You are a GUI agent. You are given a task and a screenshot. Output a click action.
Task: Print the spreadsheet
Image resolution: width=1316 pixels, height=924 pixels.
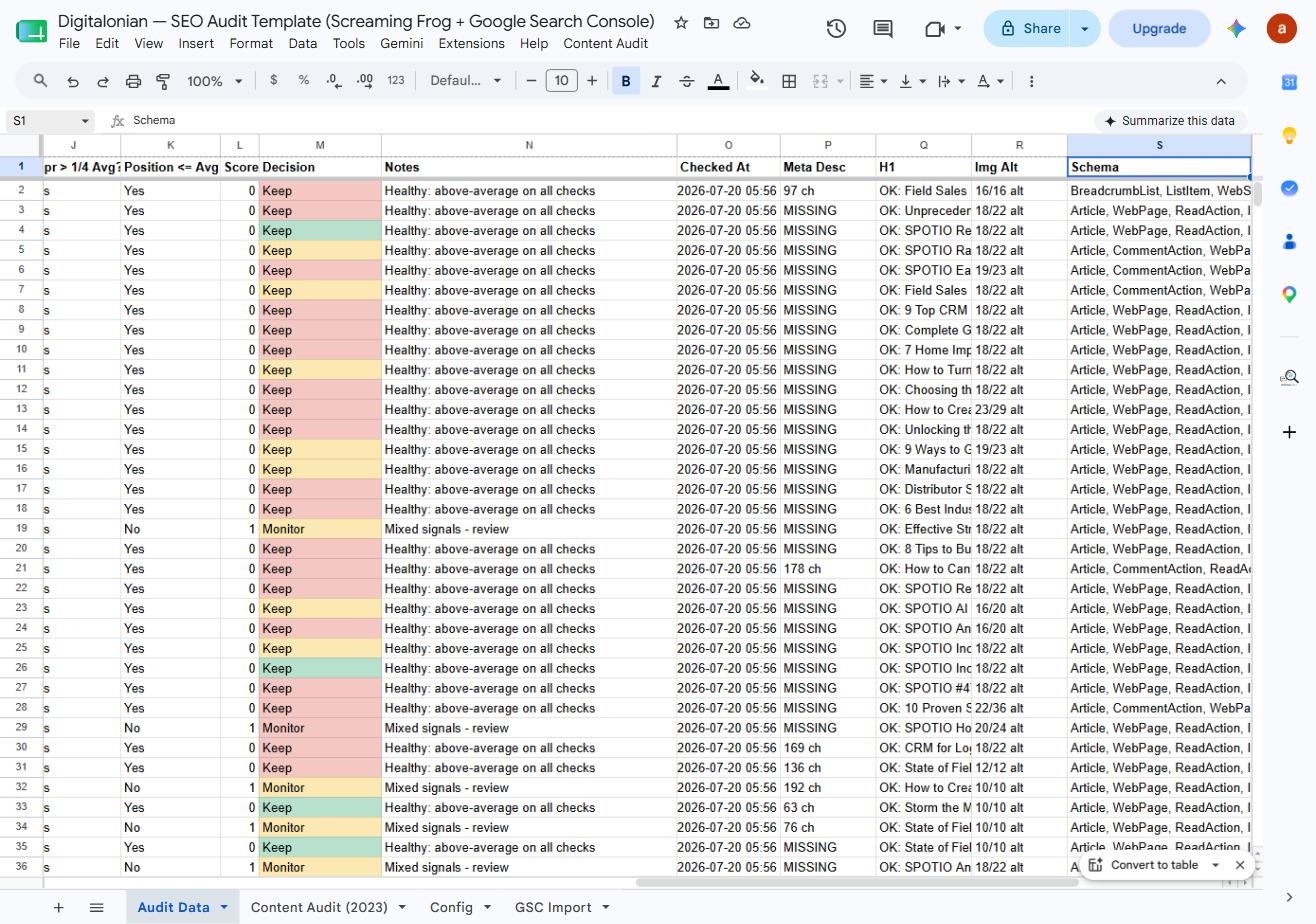click(133, 81)
